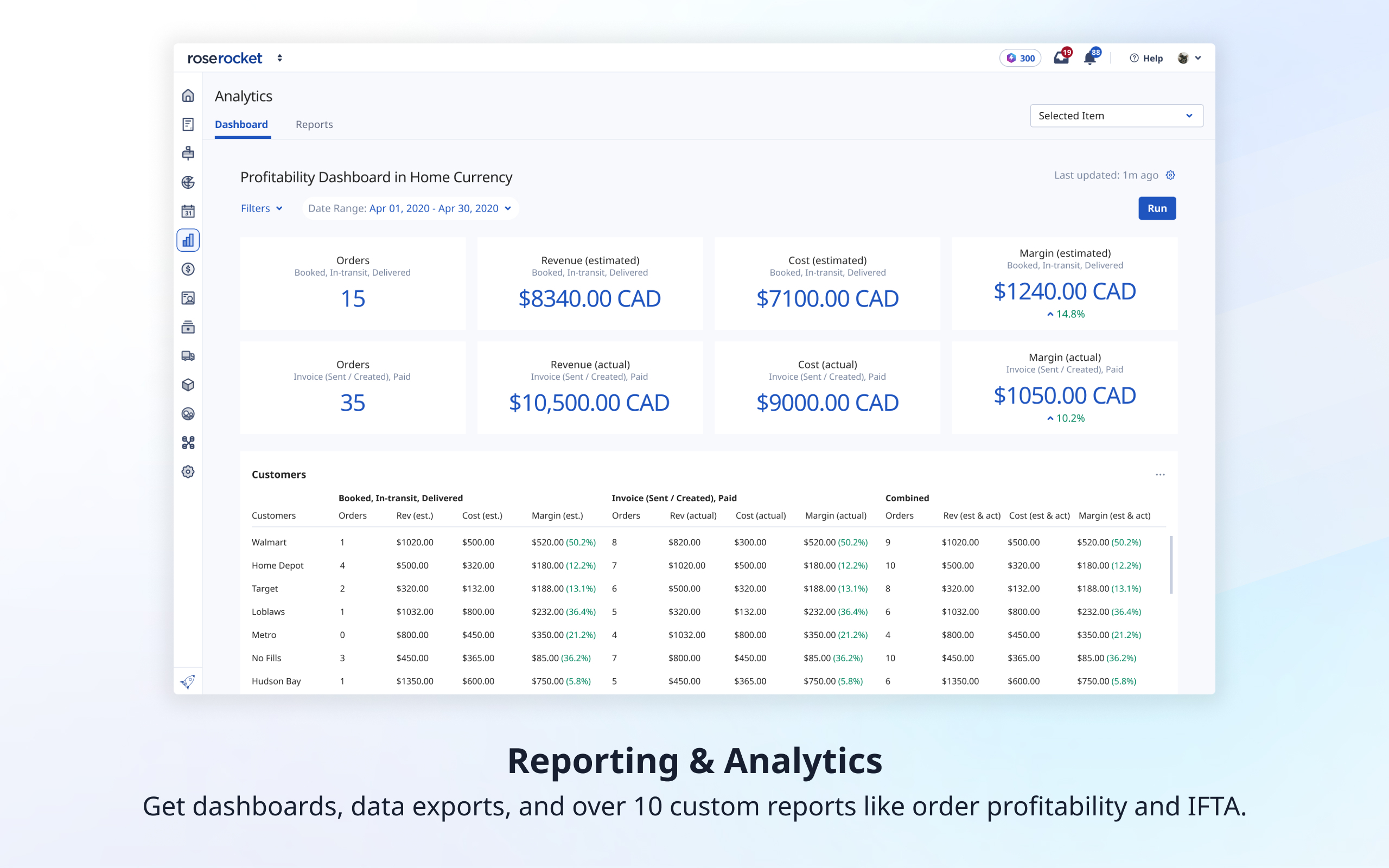
Task: Click the truck icon in the sidebar
Action: click(x=188, y=356)
